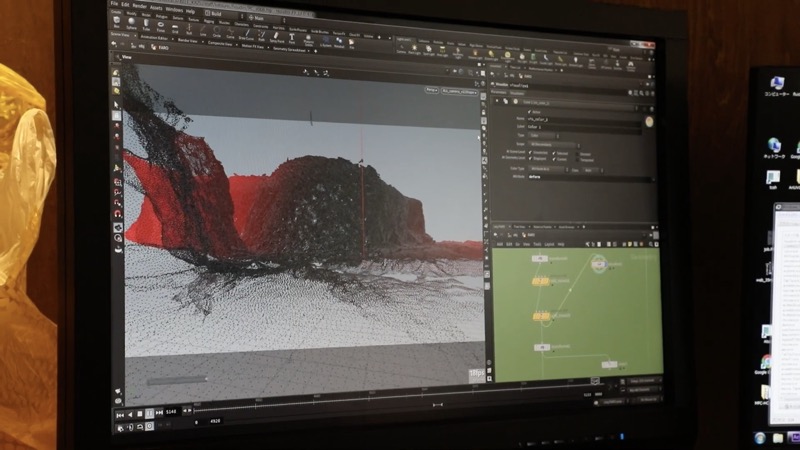Screen dimensions: 800x450
Task: Select the Null shelf tool
Action: [x=189, y=30]
